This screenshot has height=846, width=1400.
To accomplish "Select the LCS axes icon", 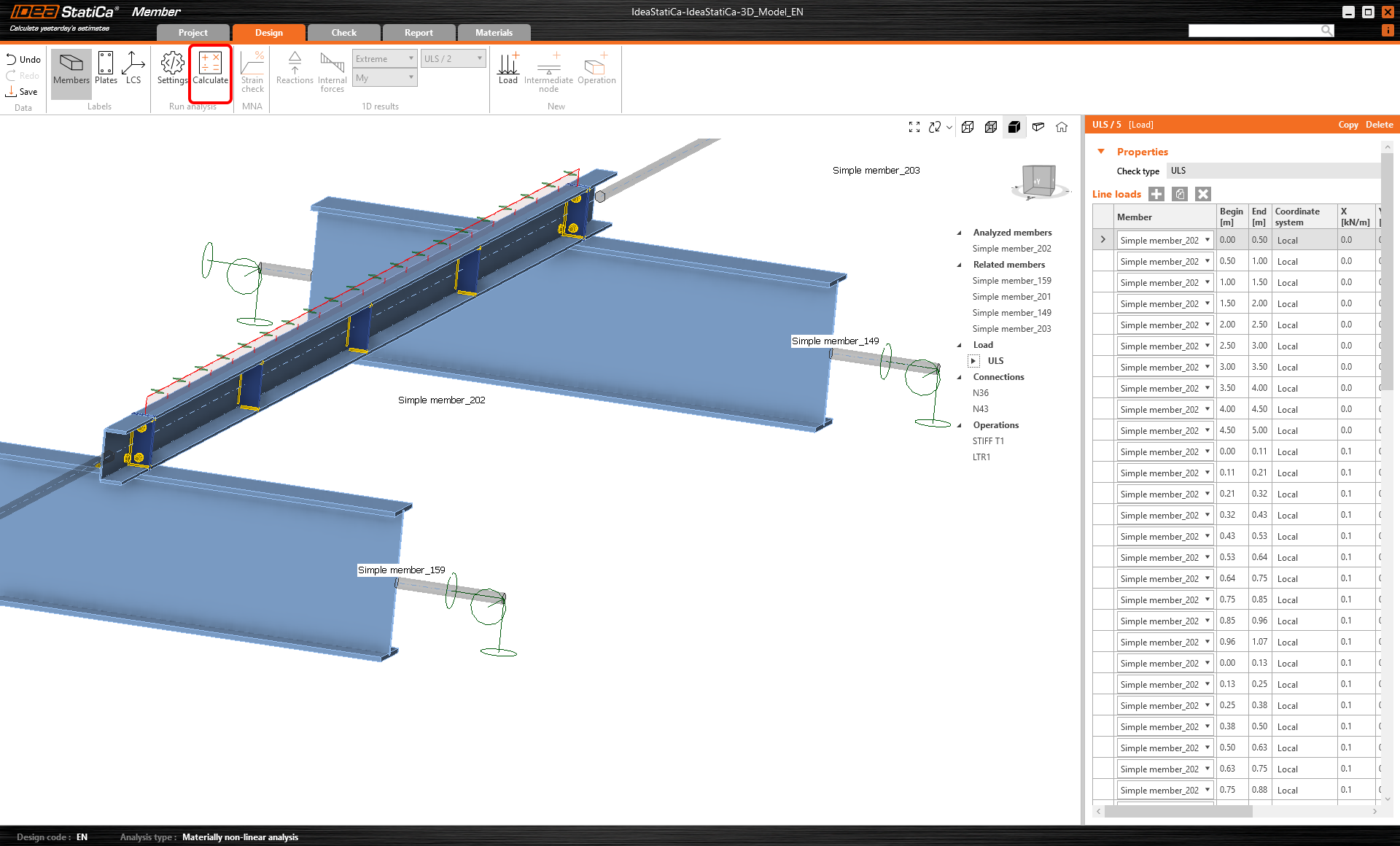I will [x=133, y=69].
